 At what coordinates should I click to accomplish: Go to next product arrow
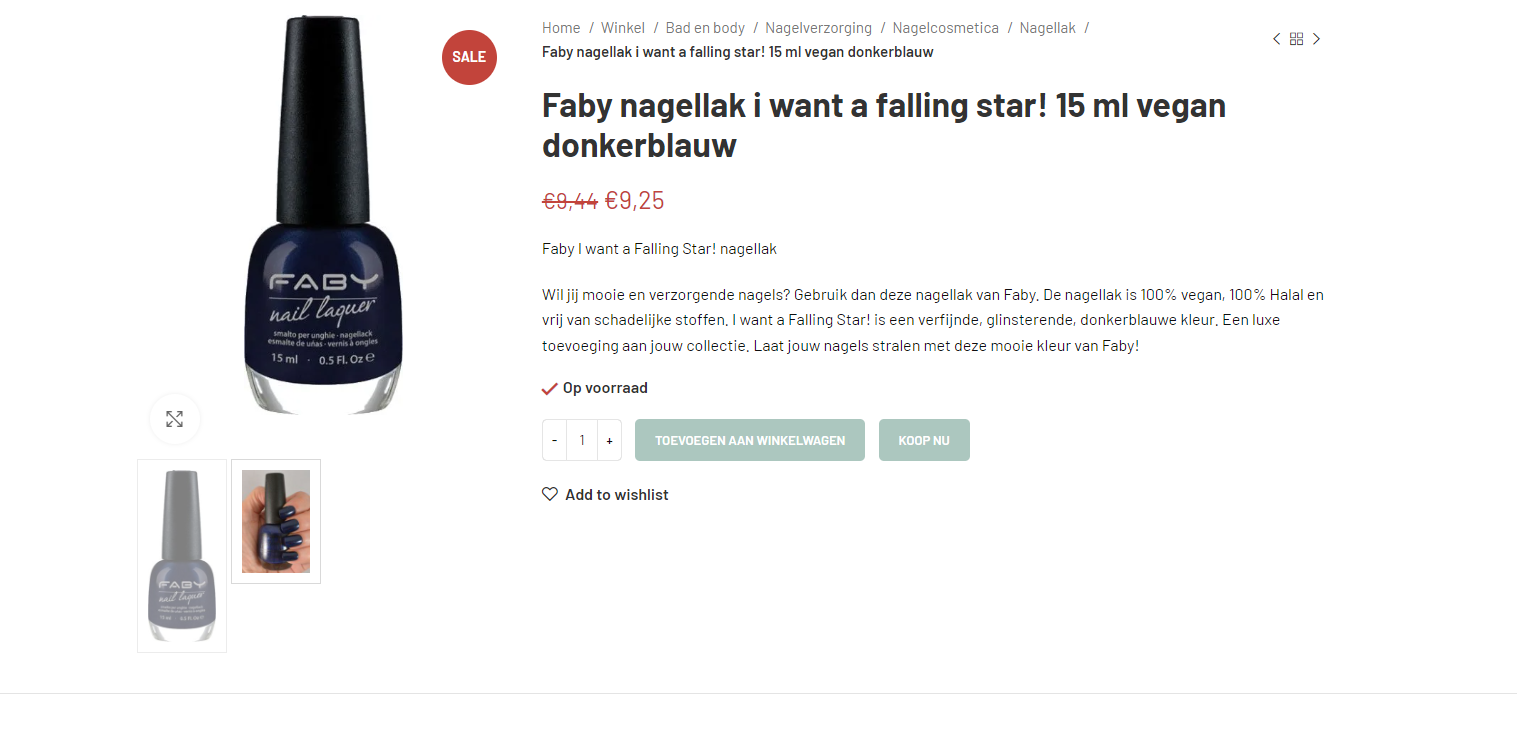point(1316,39)
